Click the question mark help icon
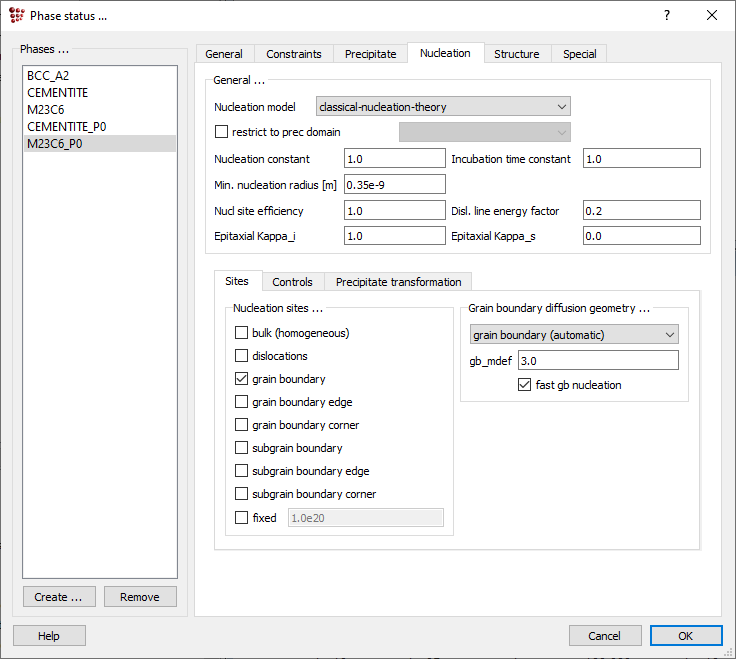736x659 pixels. click(667, 16)
